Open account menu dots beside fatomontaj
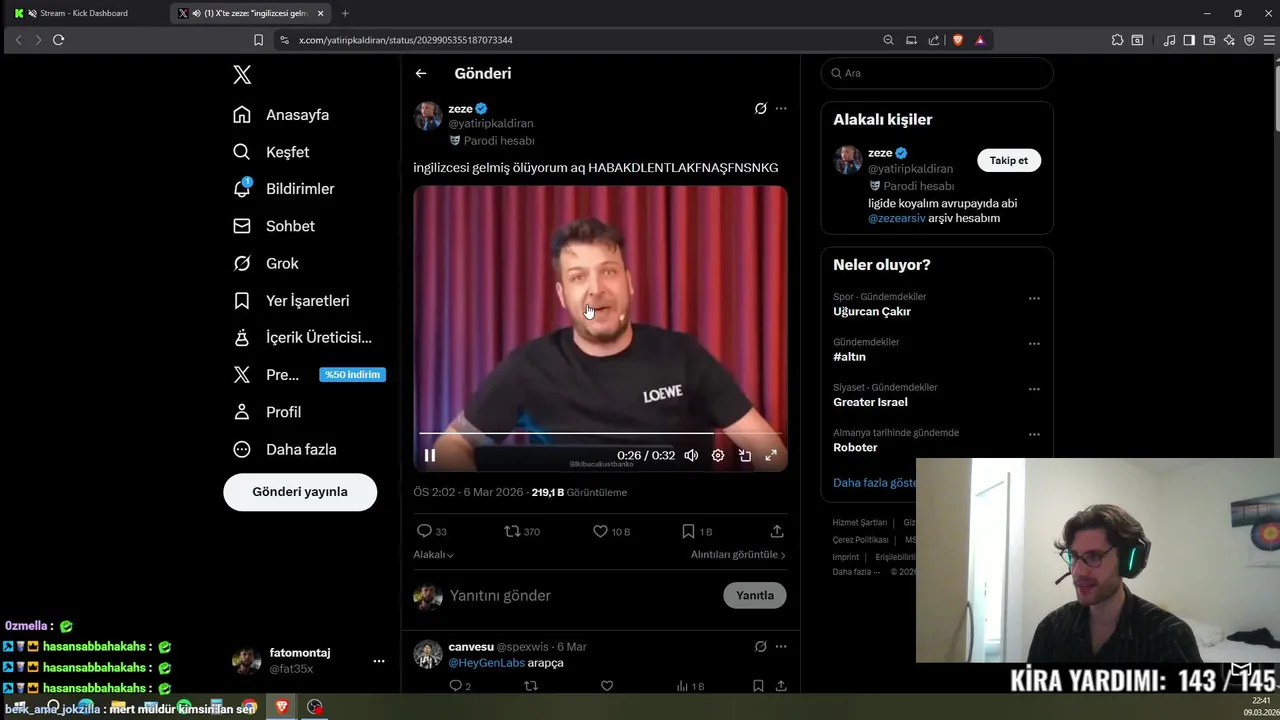 (379, 661)
